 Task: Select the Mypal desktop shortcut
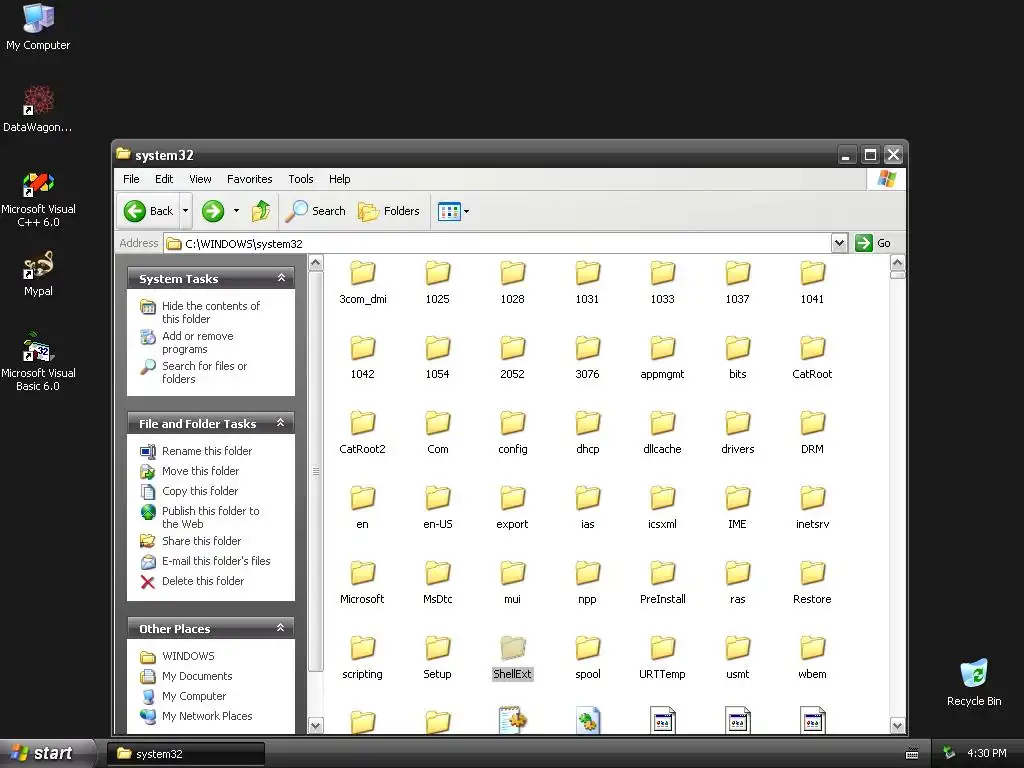(38, 274)
